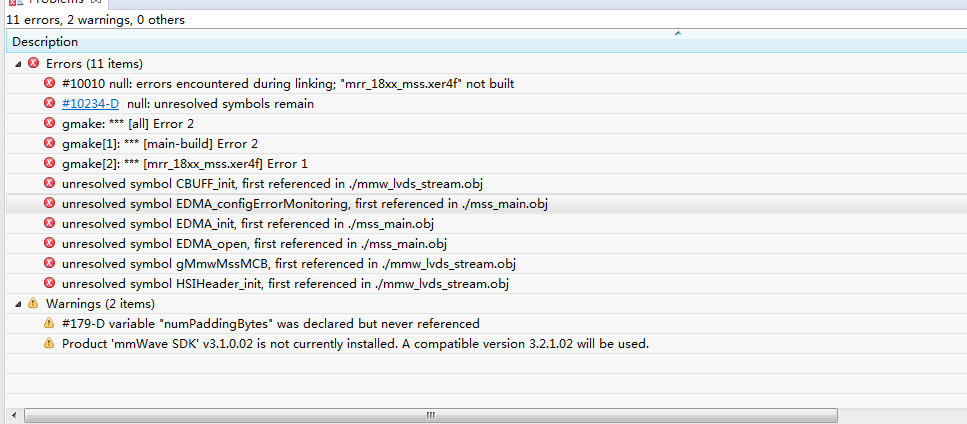This screenshot has height=424, width=967.
Task: Click the horizontal scrollbar thumb
Action: [x=430, y=414]
